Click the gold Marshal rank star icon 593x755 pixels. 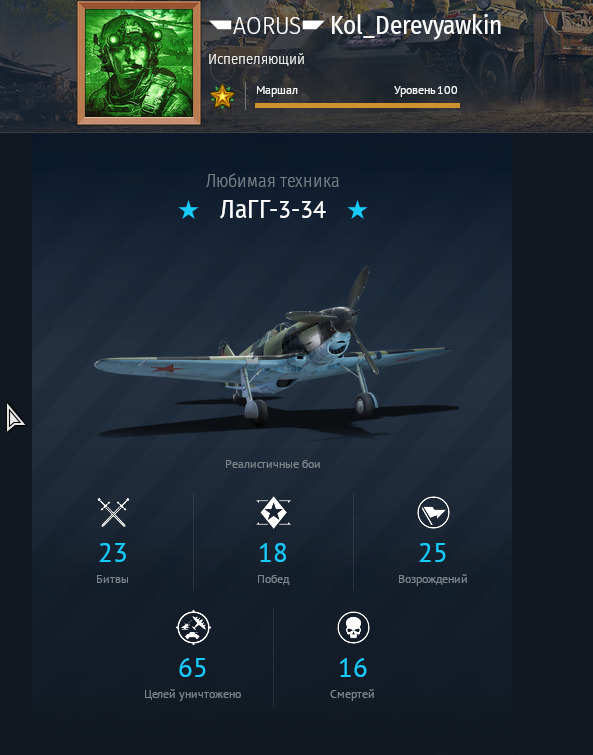[x=222, y=96]
